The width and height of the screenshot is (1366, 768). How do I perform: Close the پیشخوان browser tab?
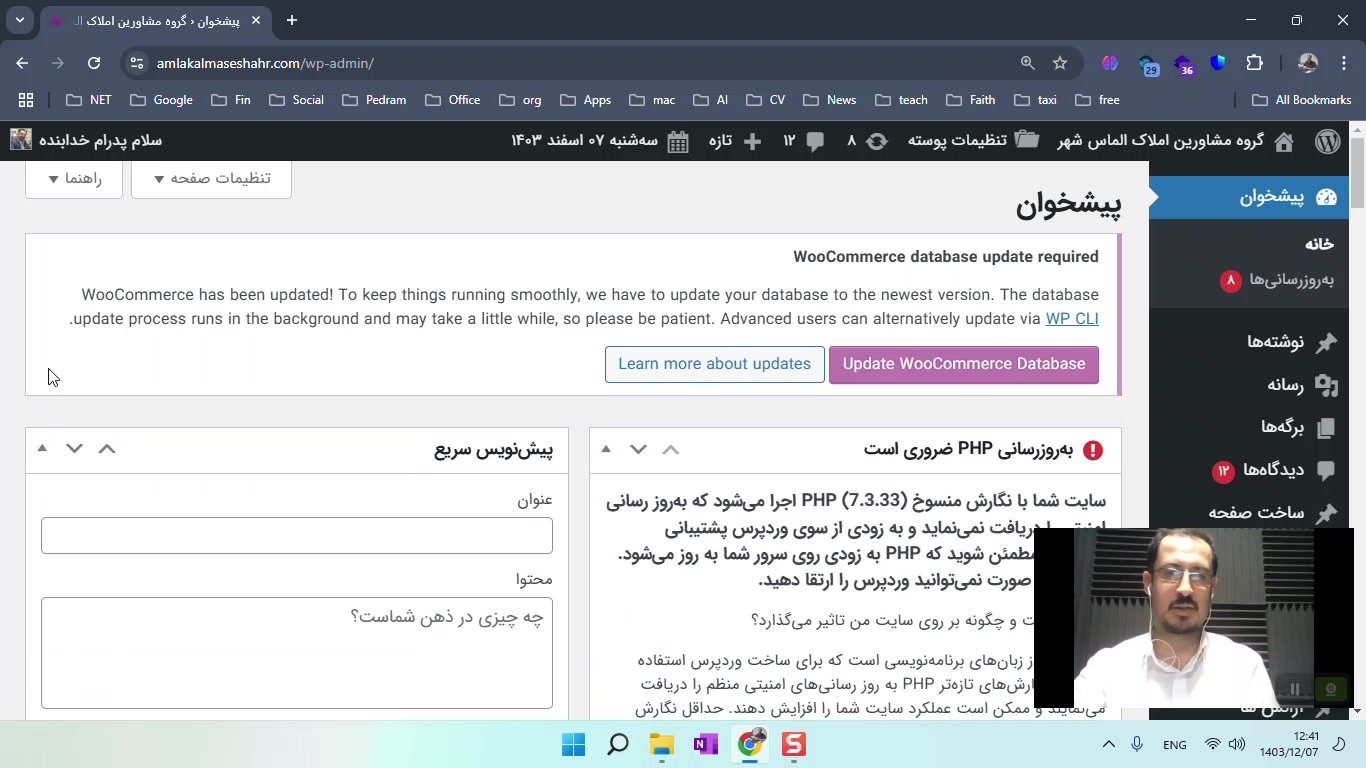(x=256, y=20)
